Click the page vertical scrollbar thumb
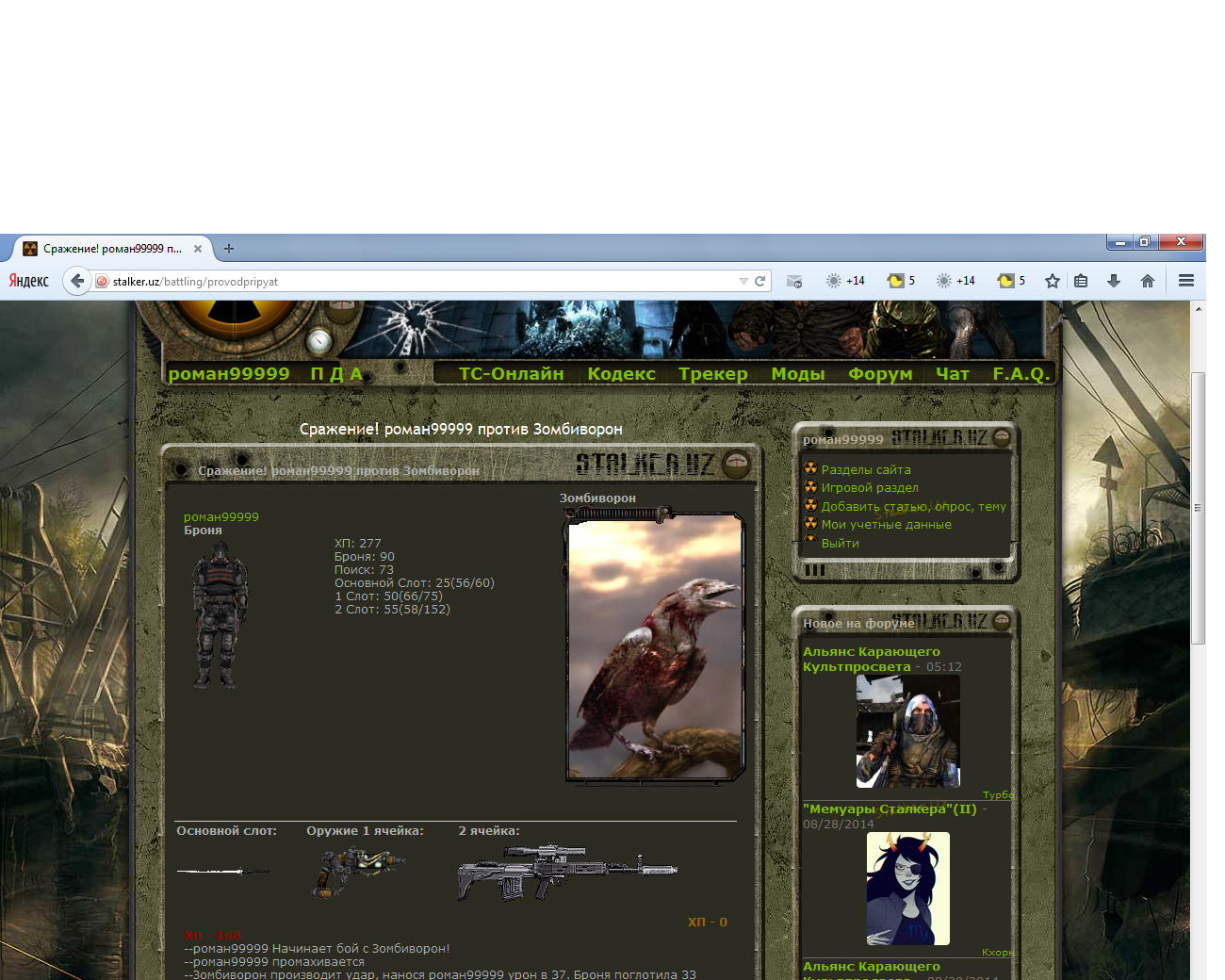 pos(1198,509)
